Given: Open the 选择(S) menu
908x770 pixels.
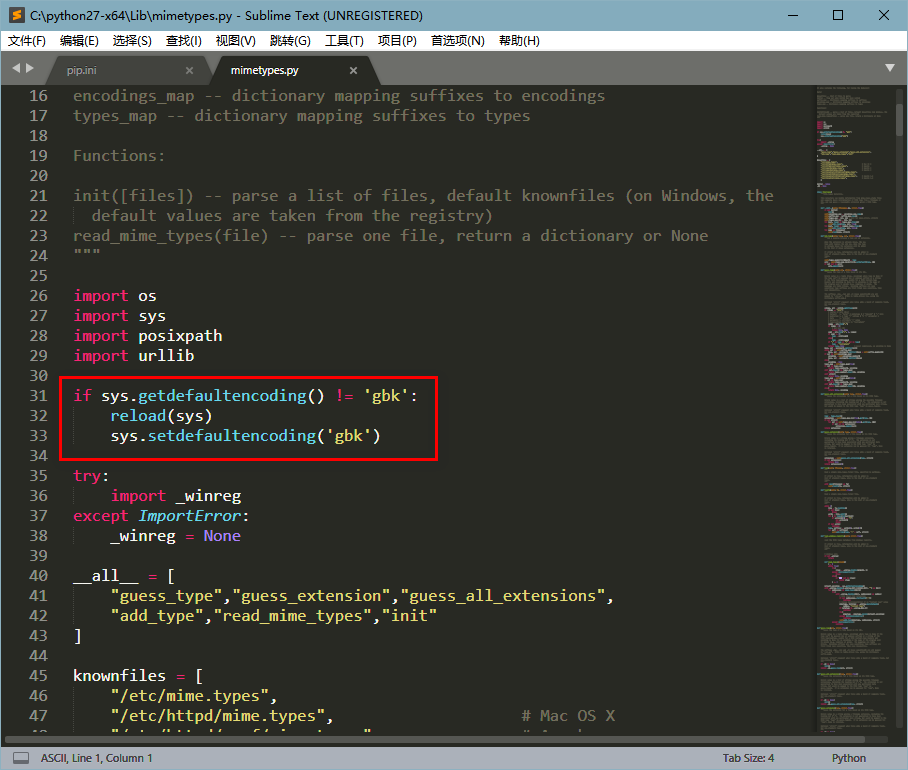Looking at the screenshot, I should [x=132, y=41].
